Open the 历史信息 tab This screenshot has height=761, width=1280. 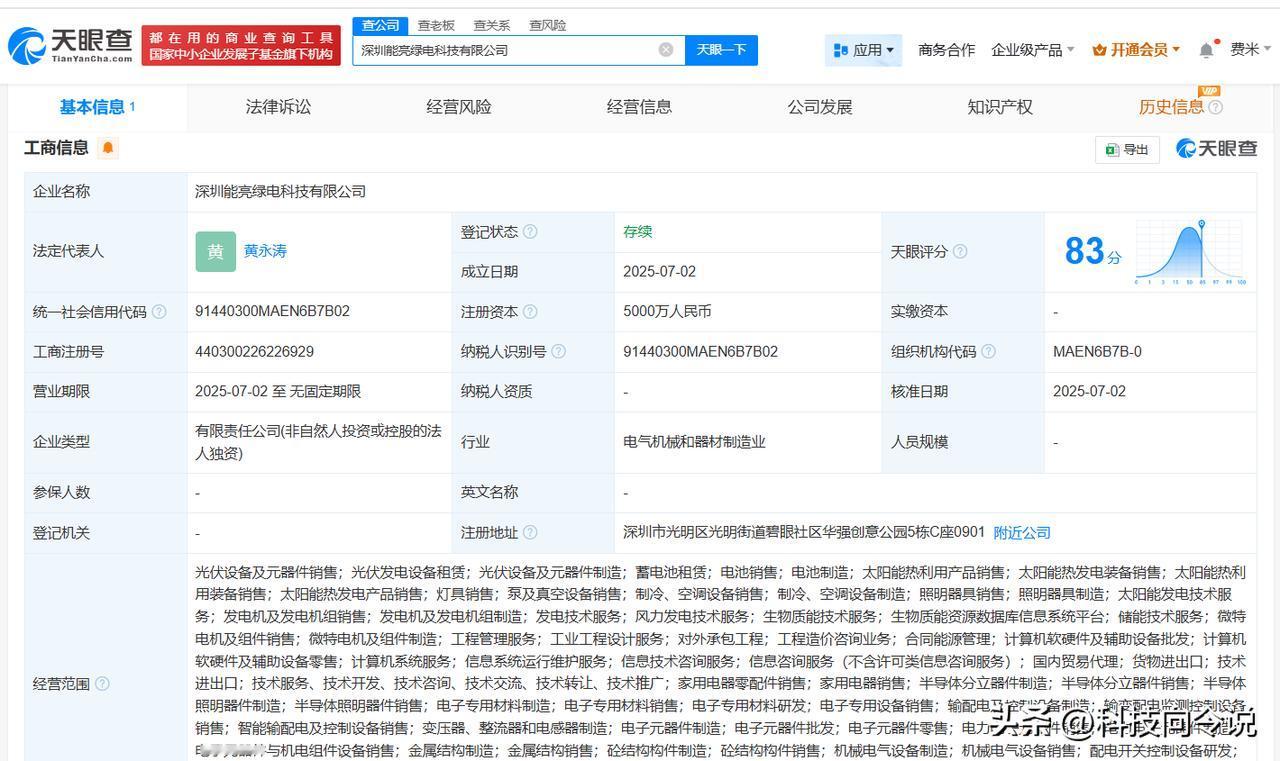tap(1171, 107)
